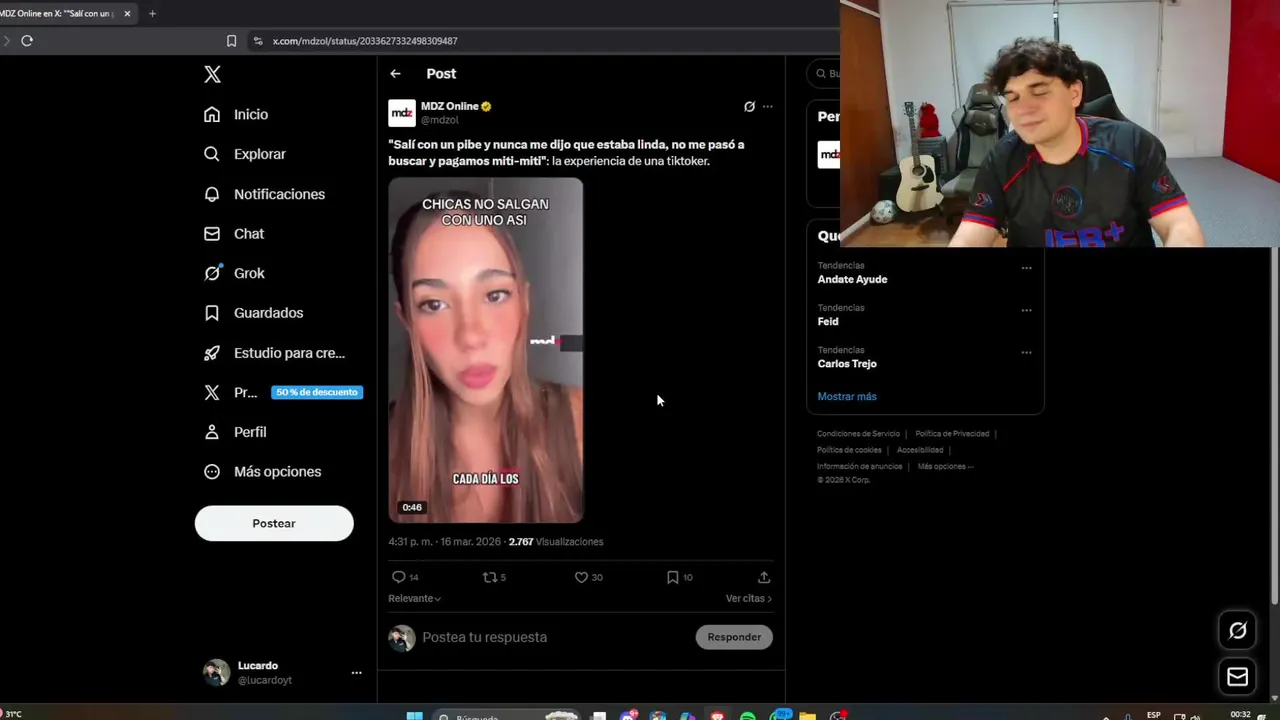Expand the Relevante sort dropdown
This screenshot has height=720, width=1280.
click(x=414, y=598)
